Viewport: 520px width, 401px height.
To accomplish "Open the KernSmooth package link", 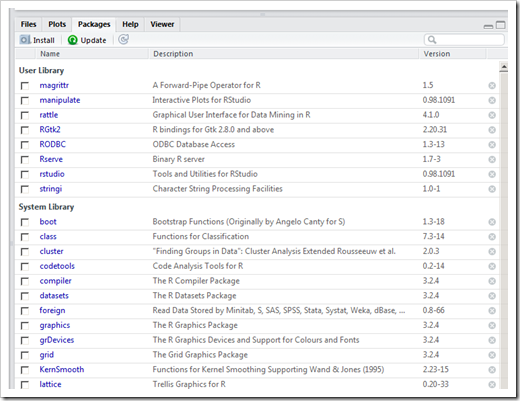I will [x=62, y=369].
